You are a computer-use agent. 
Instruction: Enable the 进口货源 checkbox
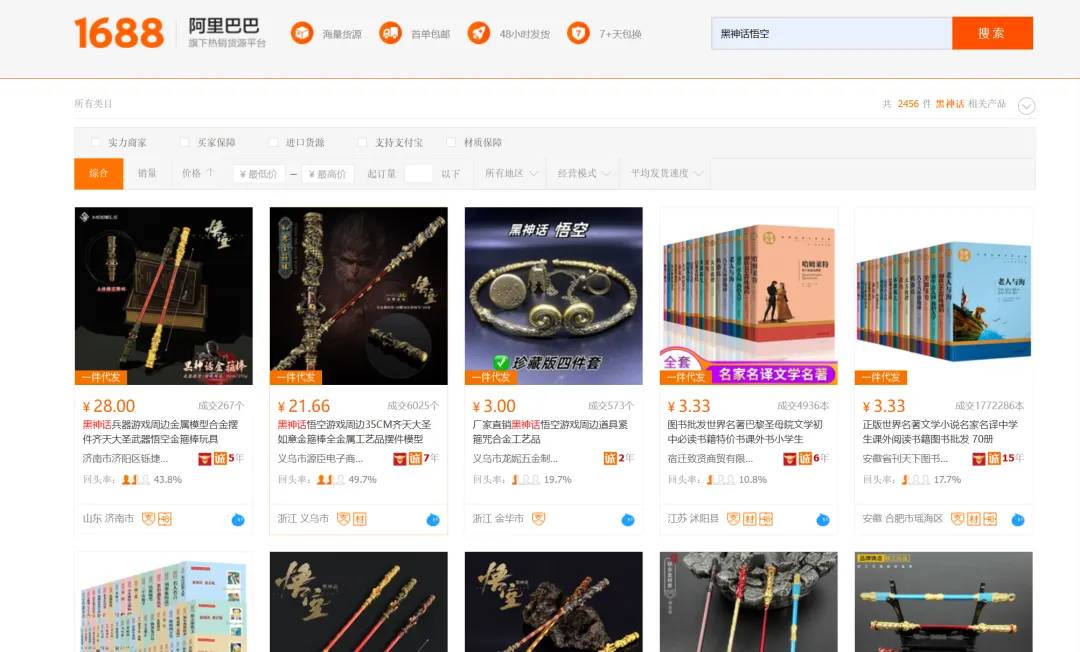[x=273, y=143]
